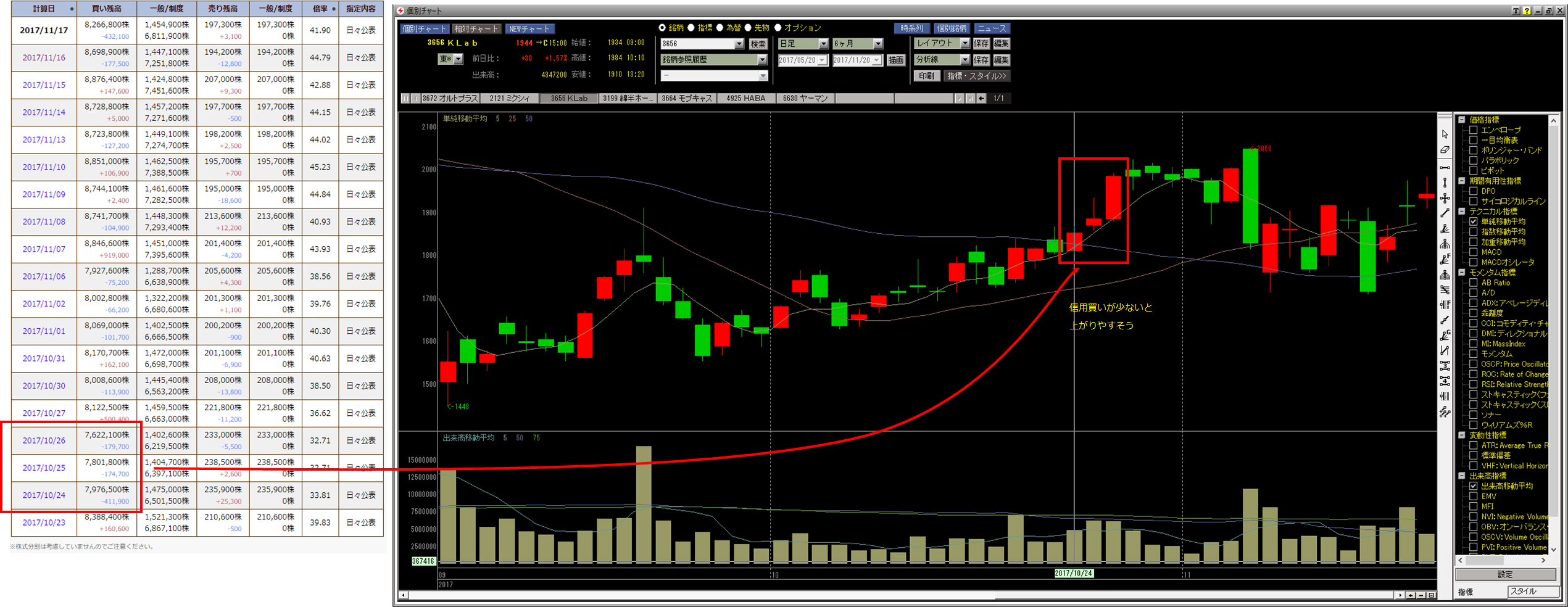Uncheck the 出来高移動平均 checkbox

[1474, 486]
